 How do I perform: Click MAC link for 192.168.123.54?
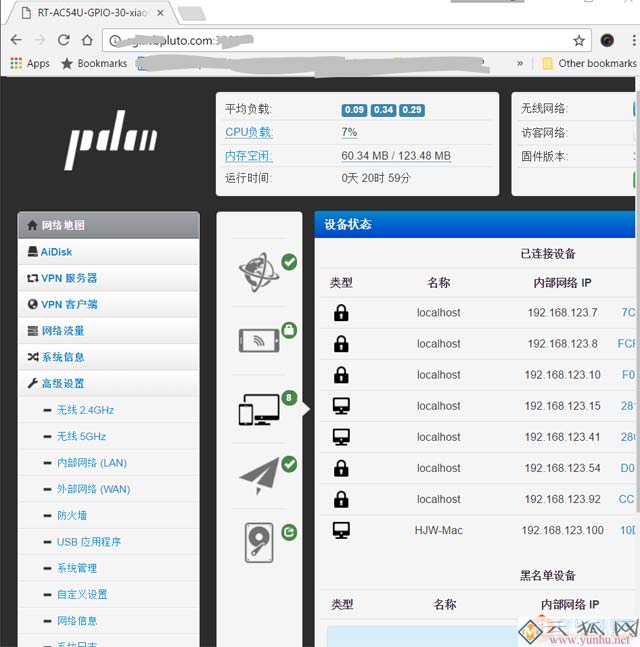(628, 468)
